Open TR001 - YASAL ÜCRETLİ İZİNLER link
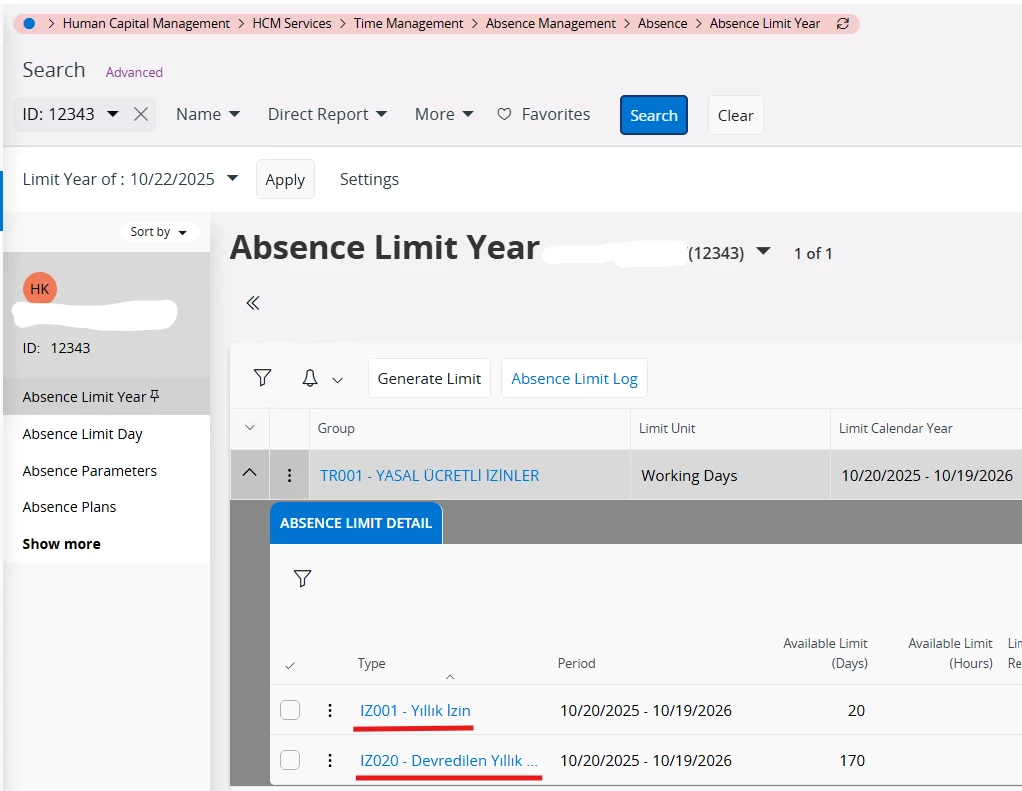The height and width of the screenshot is (791, 1022). point(430,476)
